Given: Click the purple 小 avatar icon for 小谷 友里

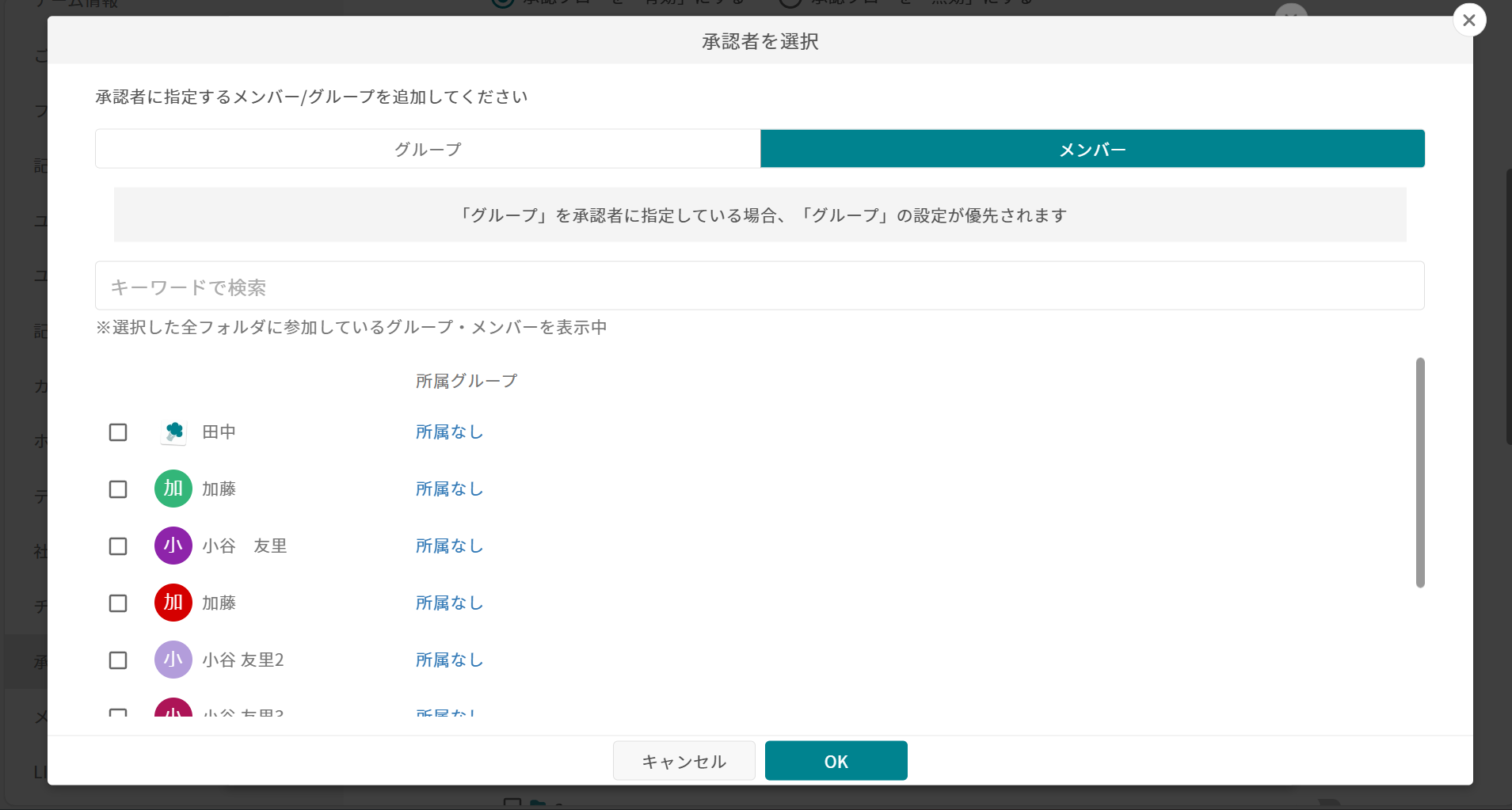Looking at the screenshot, I should click(x=172, y=546).
